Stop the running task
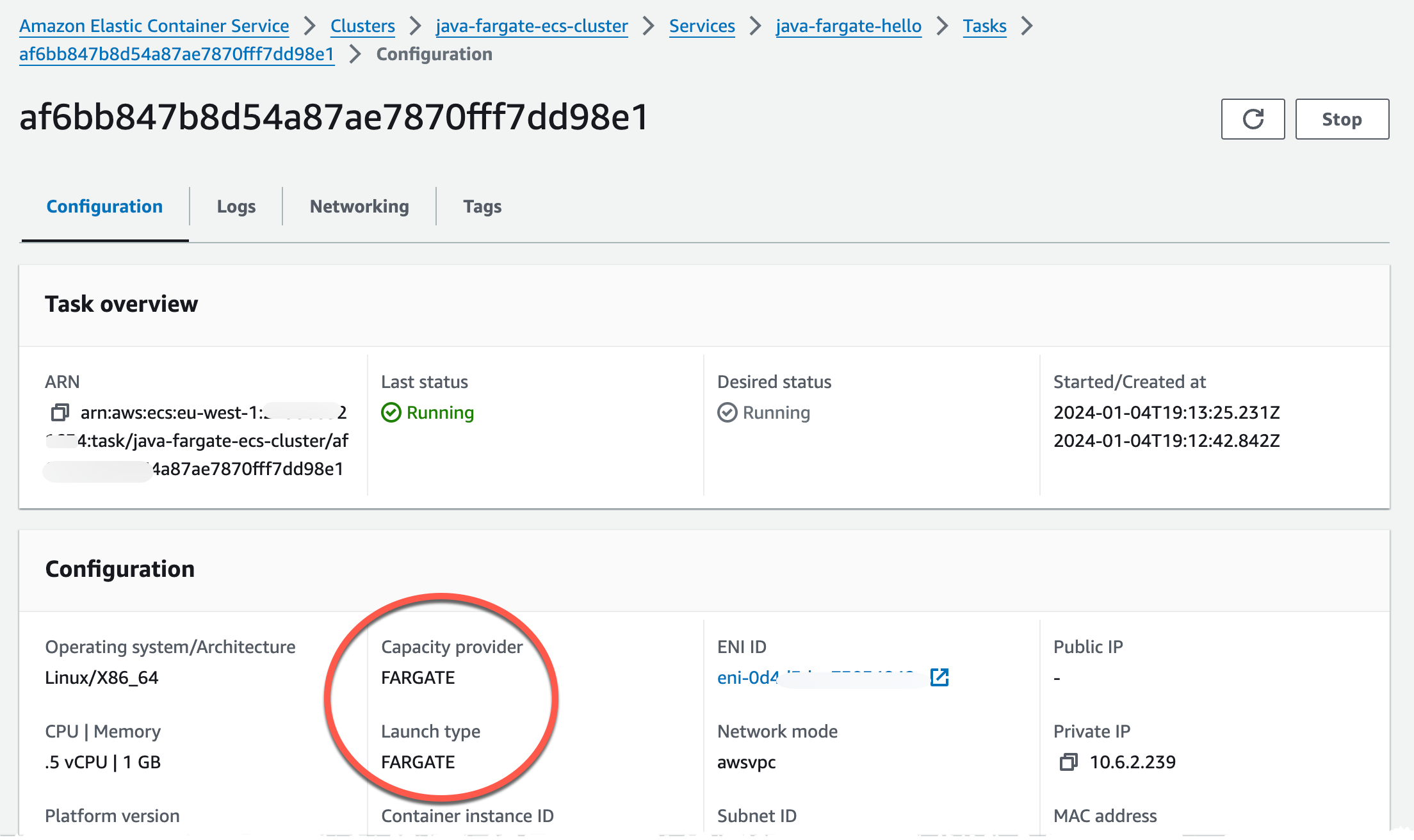The image size is (1414, 840). click(1342, 119)
